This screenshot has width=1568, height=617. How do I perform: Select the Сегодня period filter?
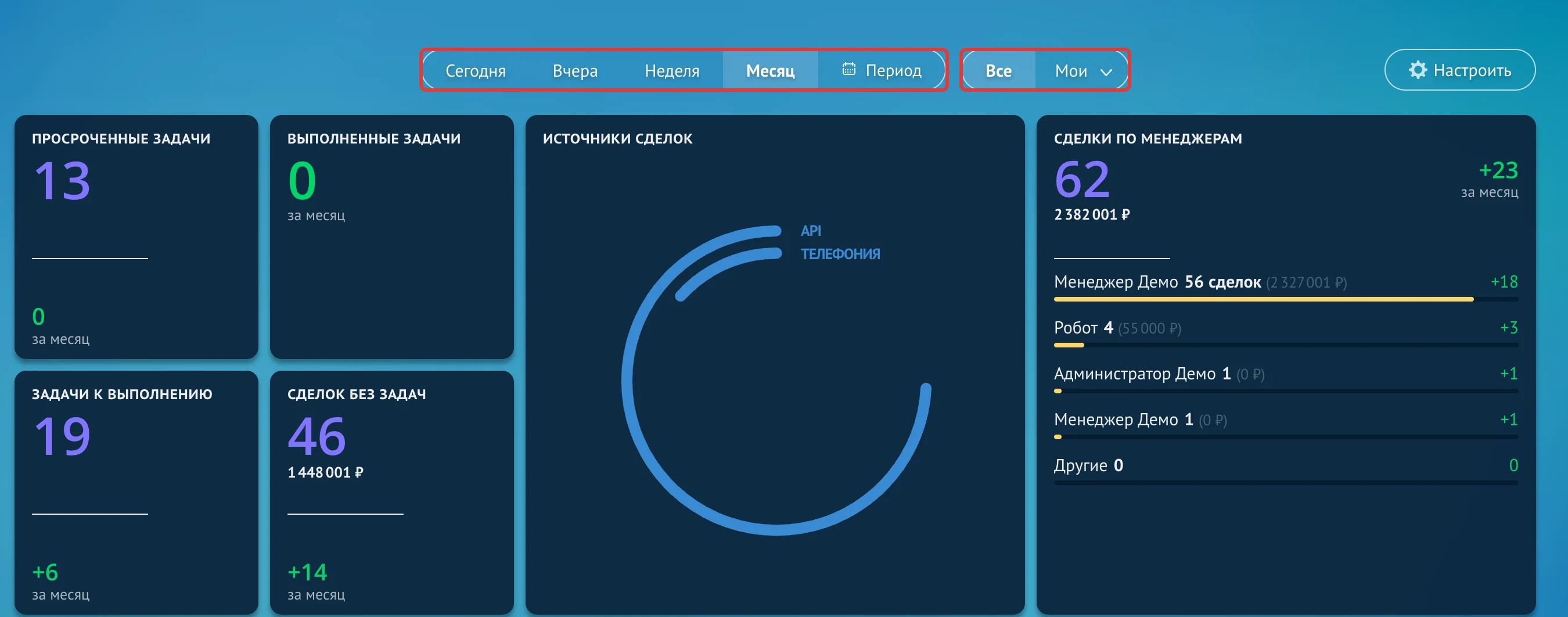pos(476,71)
